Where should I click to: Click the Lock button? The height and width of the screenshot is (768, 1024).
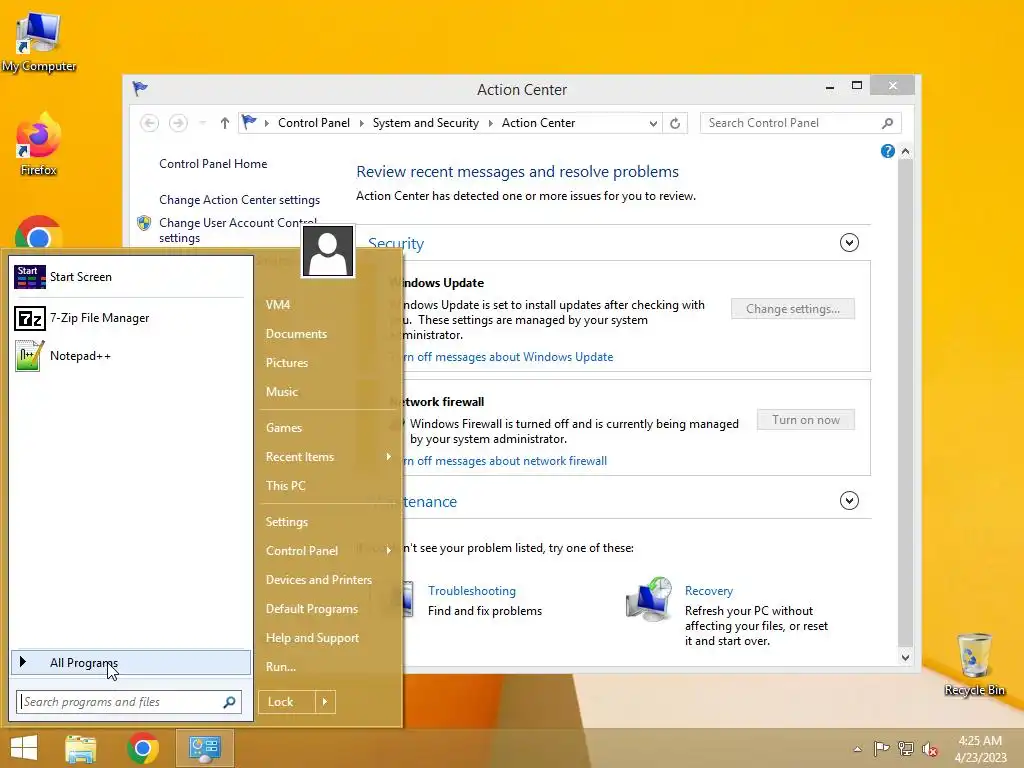287,702
